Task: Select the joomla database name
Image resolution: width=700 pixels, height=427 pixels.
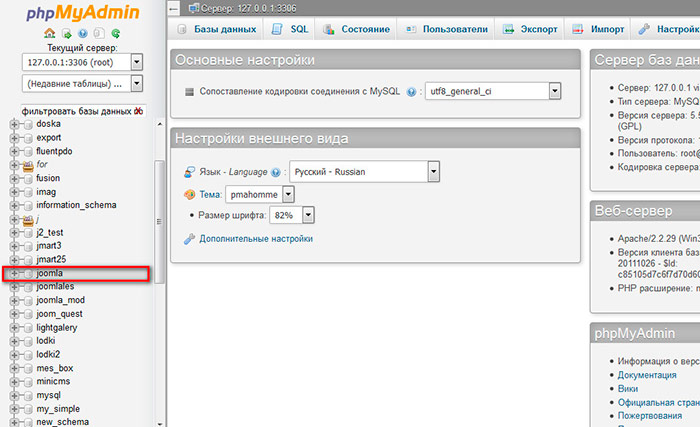Action: (50, 273)
